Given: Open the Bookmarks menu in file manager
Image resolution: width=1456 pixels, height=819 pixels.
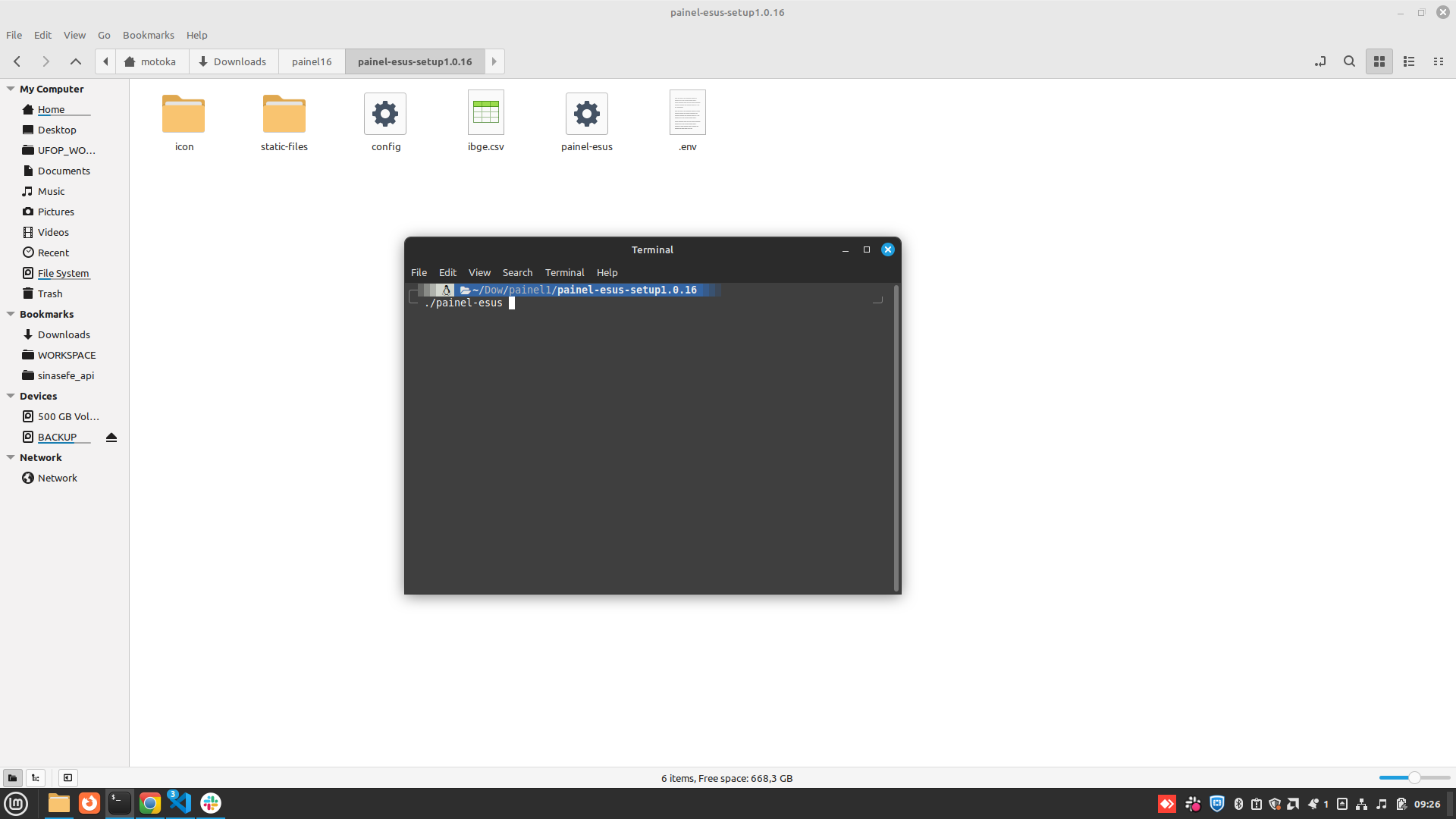Looking at the screenshot, I should click(x=148, y=35).
